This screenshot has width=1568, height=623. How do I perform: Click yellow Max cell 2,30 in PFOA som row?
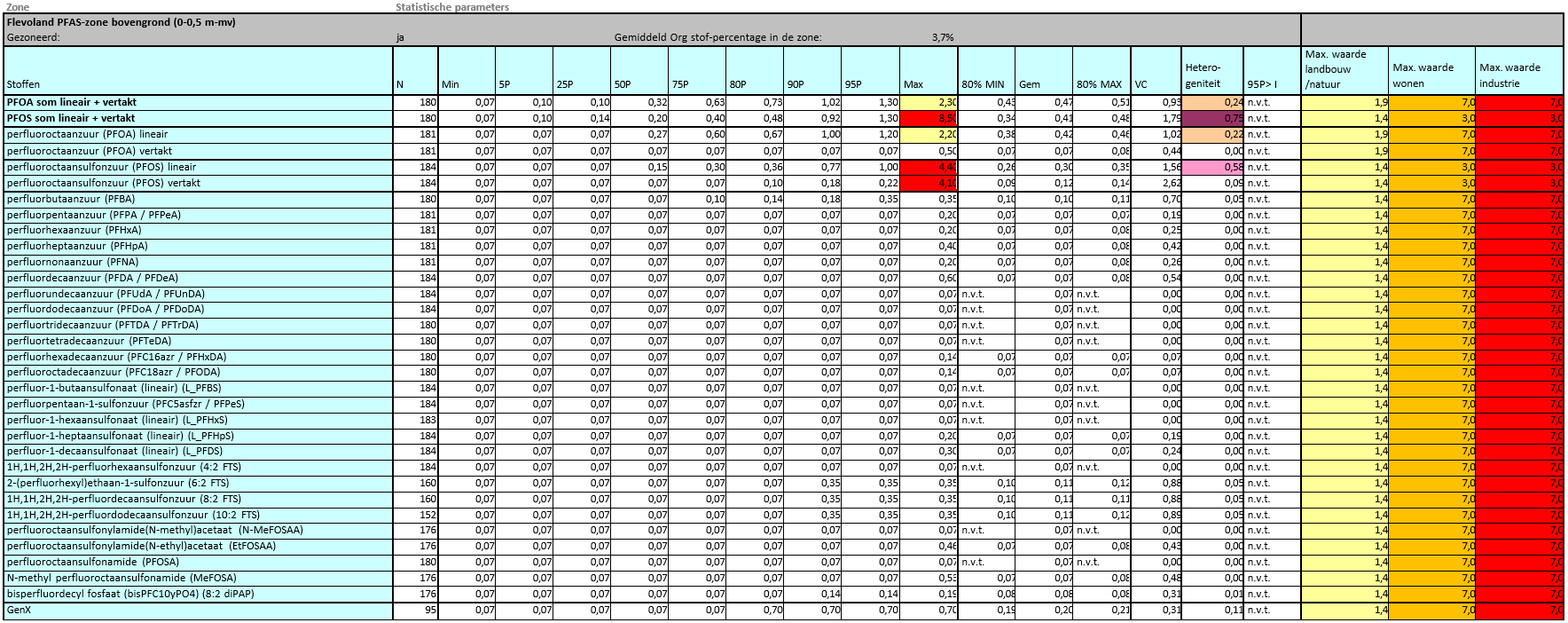pos(929,102)
